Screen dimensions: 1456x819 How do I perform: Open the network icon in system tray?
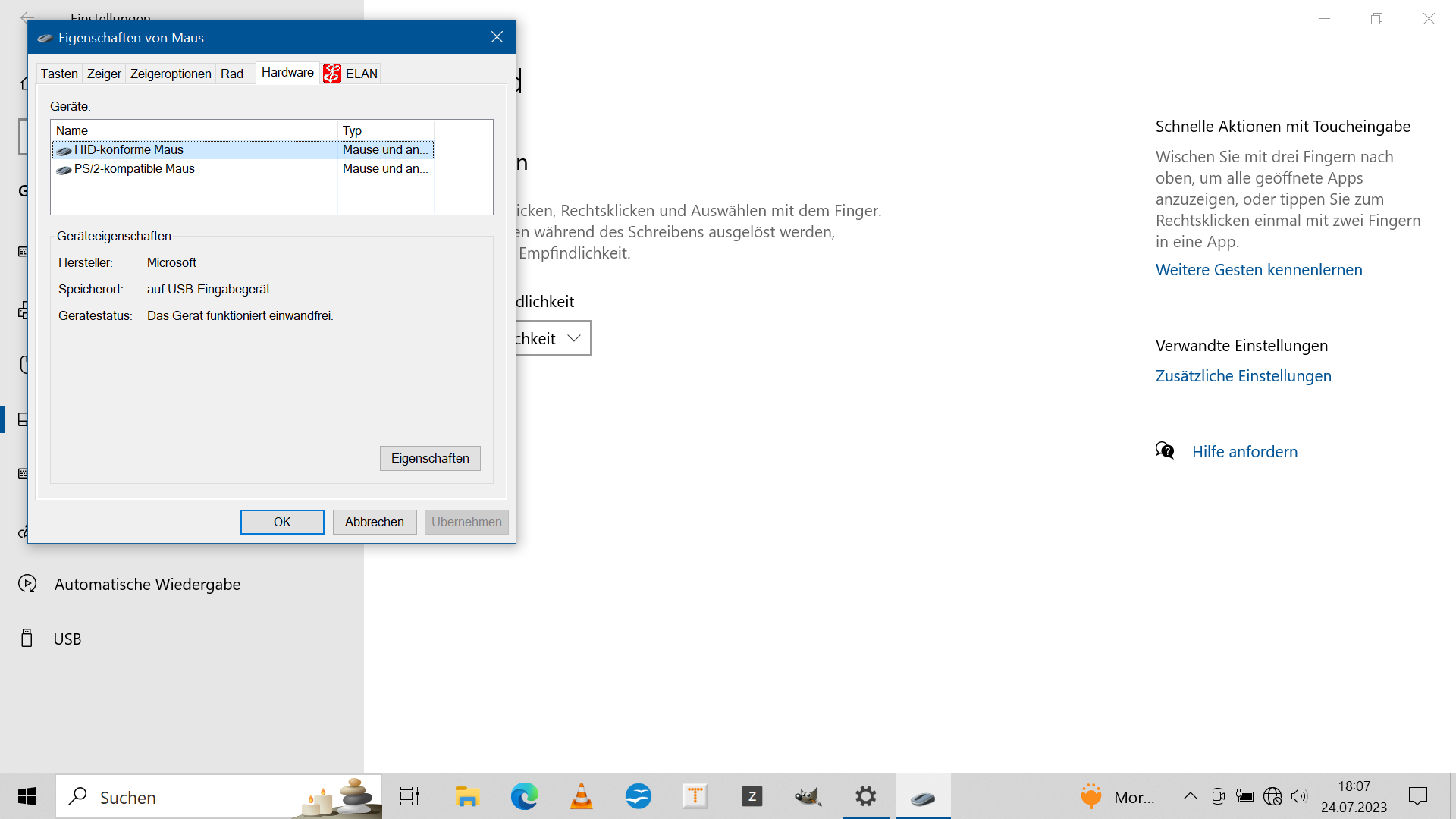click(x=1272, y=796)
